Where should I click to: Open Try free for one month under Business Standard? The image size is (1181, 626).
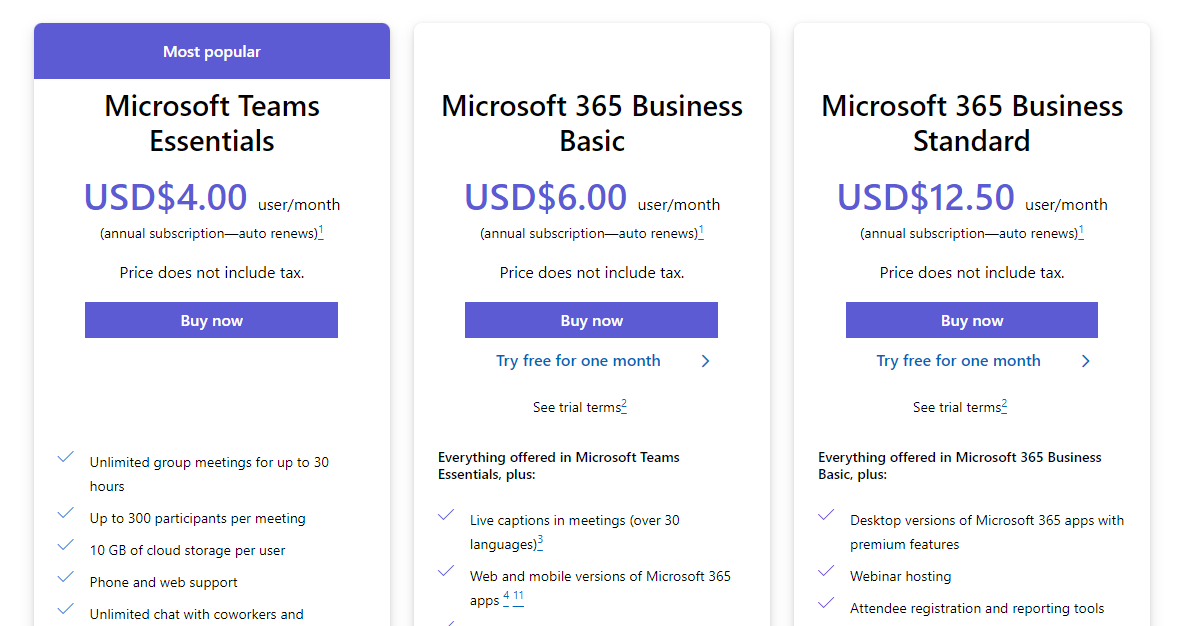tap(958, 361)
